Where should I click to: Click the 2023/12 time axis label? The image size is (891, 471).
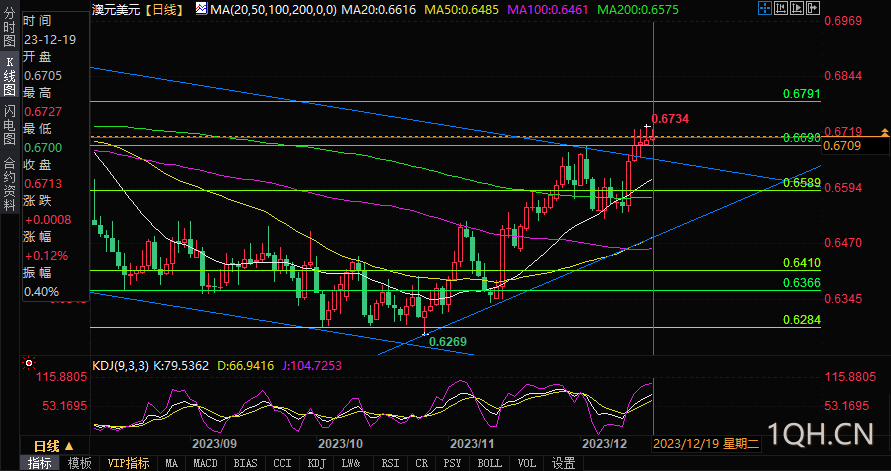tap(605, 443)
